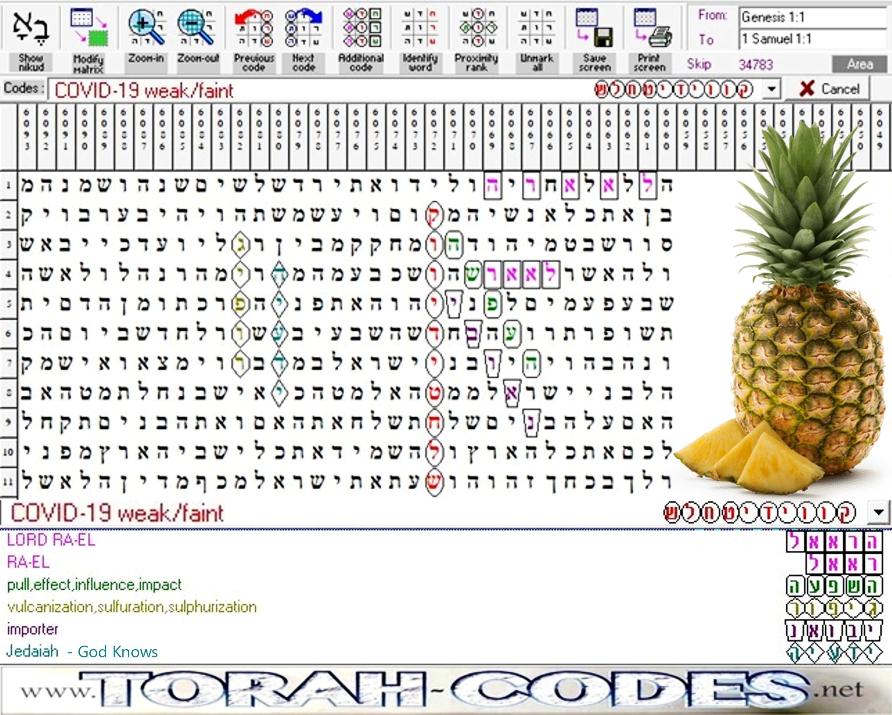Click the Hebrew letters on the importer row
This screenshot has height=715, width=892.
click(x=834, y=630)
